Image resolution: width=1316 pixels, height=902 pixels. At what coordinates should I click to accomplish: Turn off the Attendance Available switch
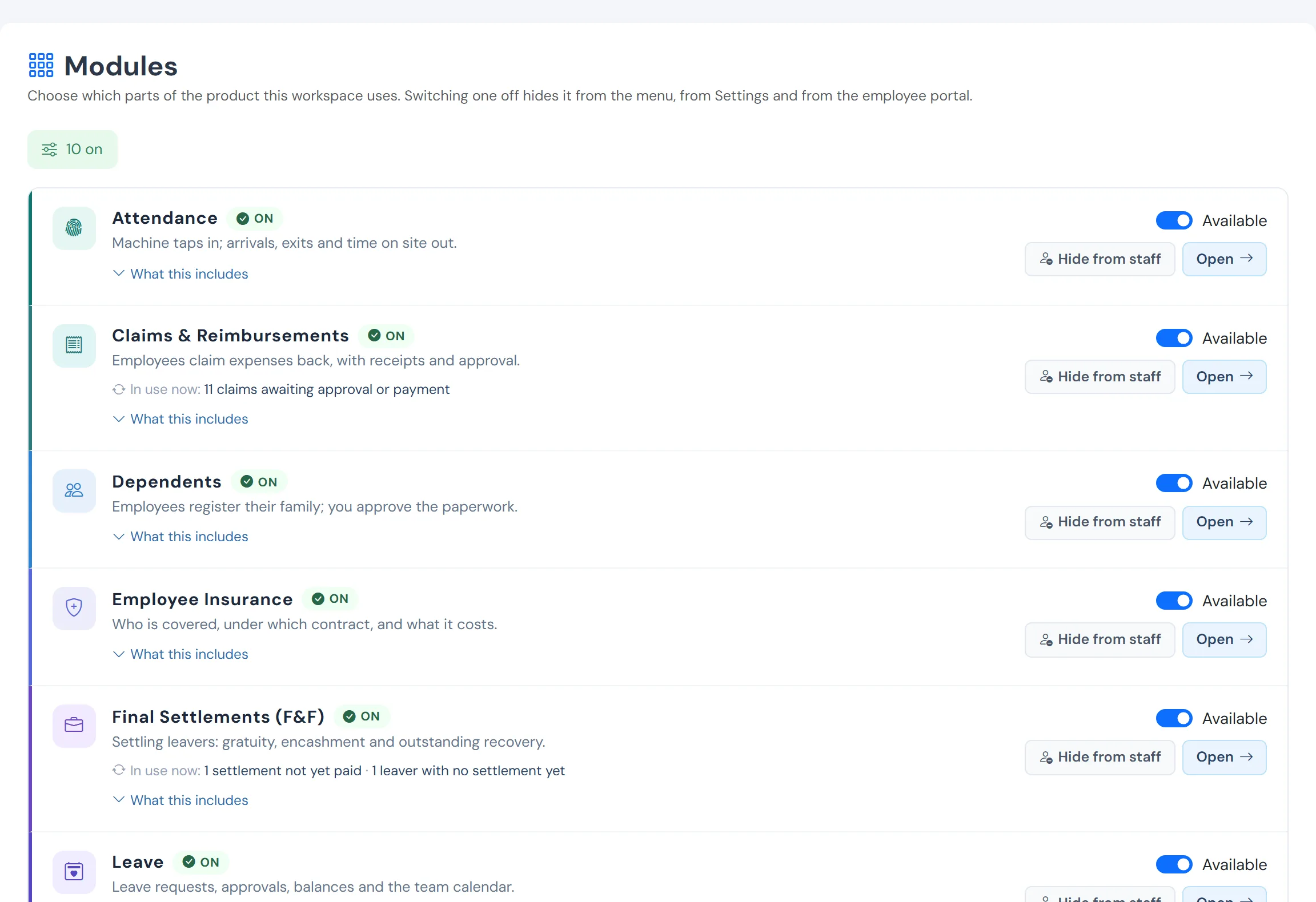tap(1174, 220)
